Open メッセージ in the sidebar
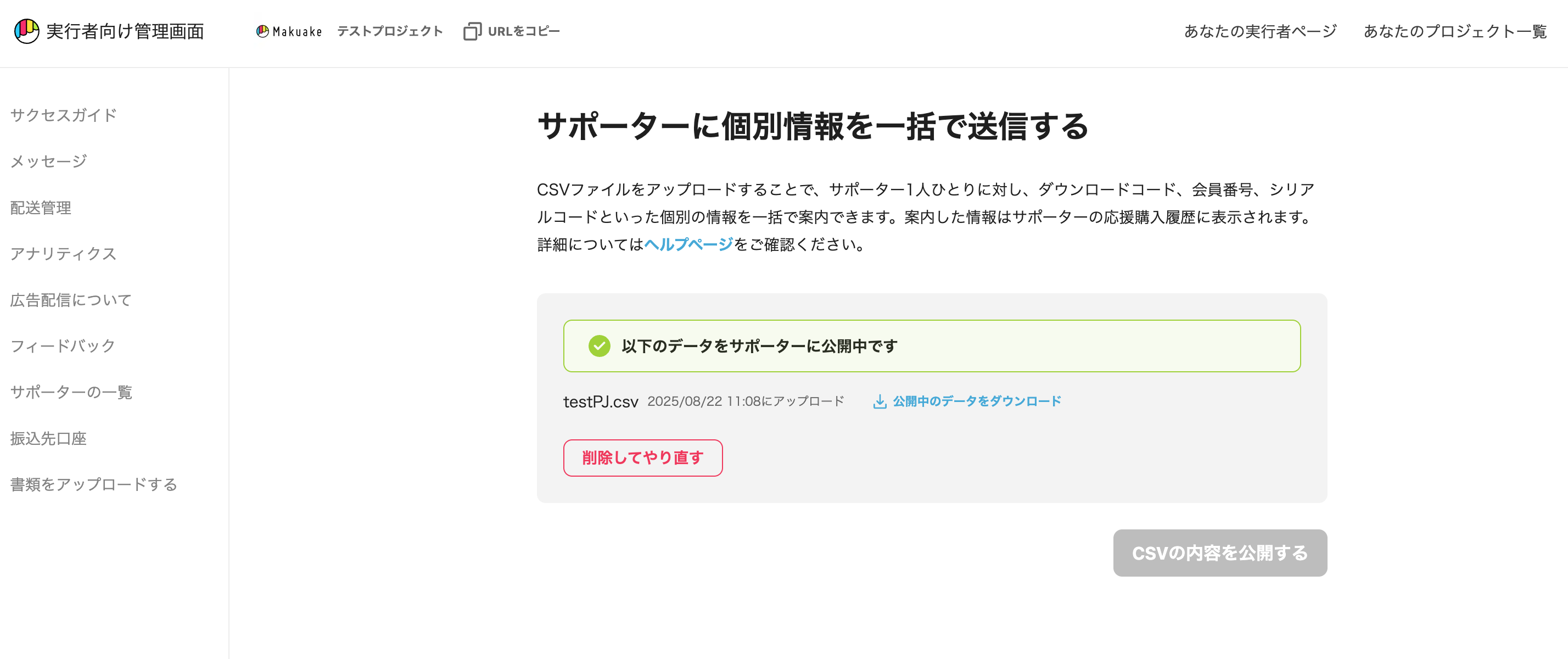This screenshot has width=1568, height=659. (49, 161)
